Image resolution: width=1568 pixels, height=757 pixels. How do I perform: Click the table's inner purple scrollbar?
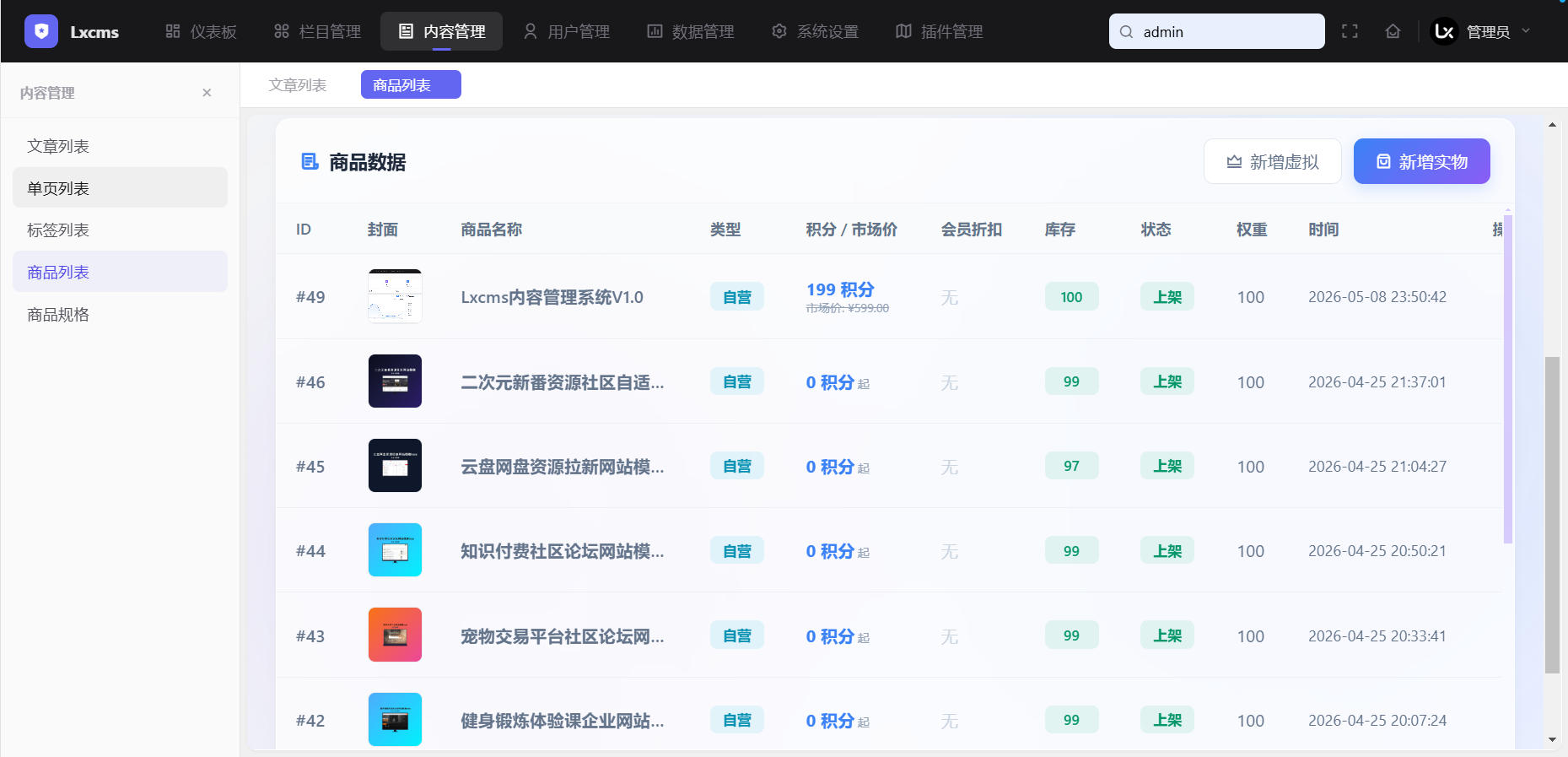pyautogui.click(x=1508, y=380)
